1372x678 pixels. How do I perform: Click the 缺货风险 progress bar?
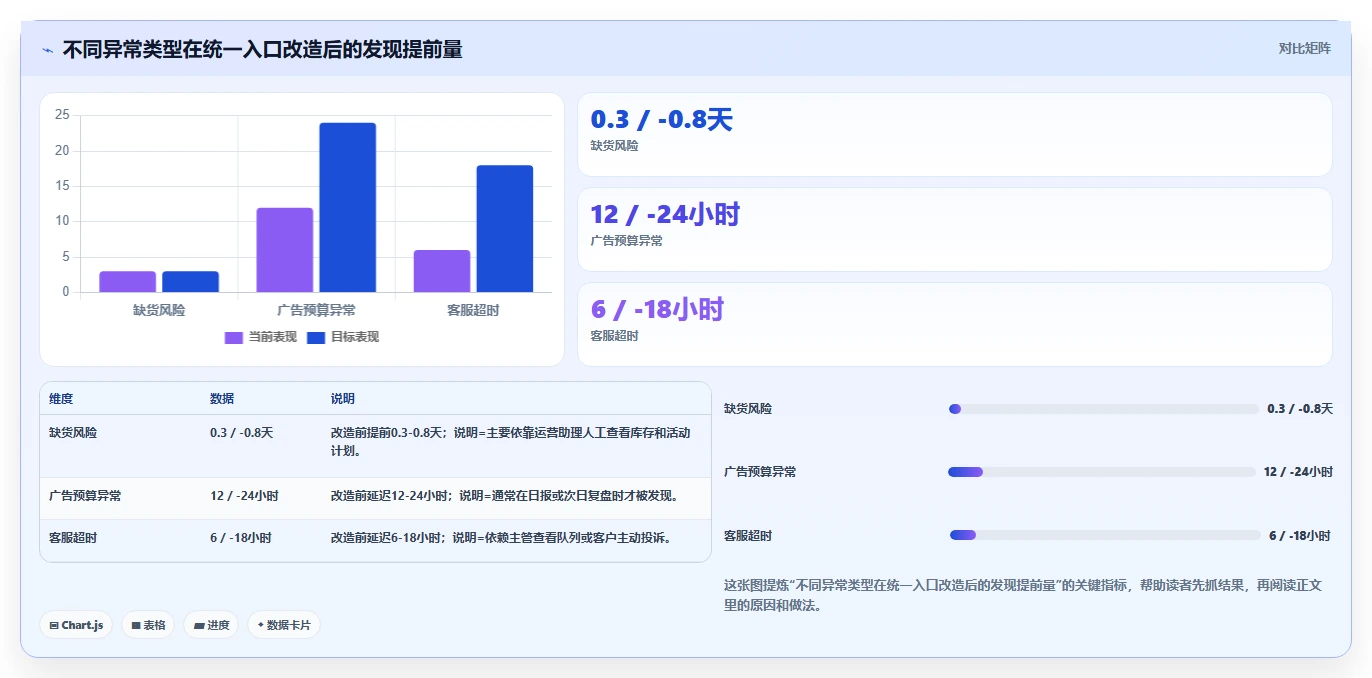[x=1103, y=409]
